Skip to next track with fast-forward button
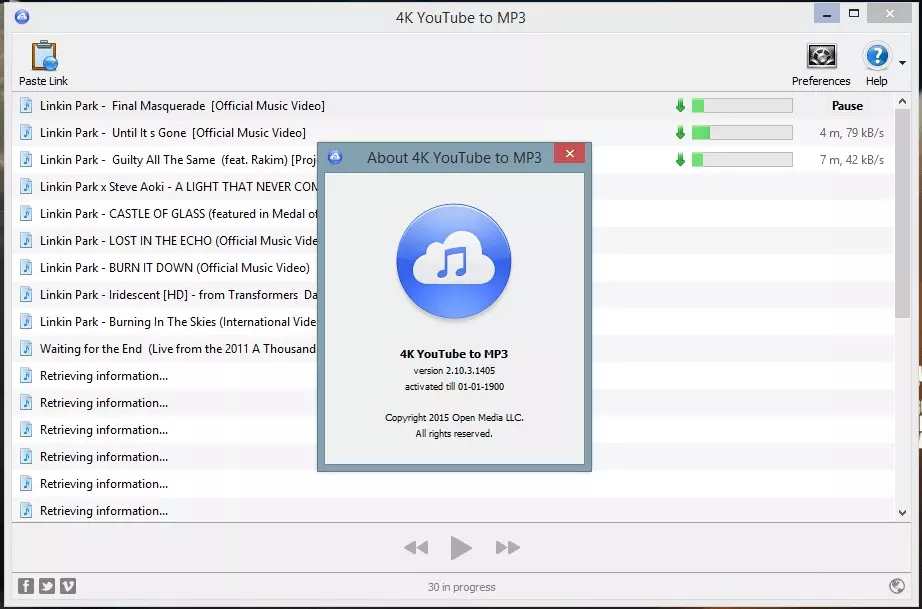The image size is (922, 609). click(x=507, y=548)
